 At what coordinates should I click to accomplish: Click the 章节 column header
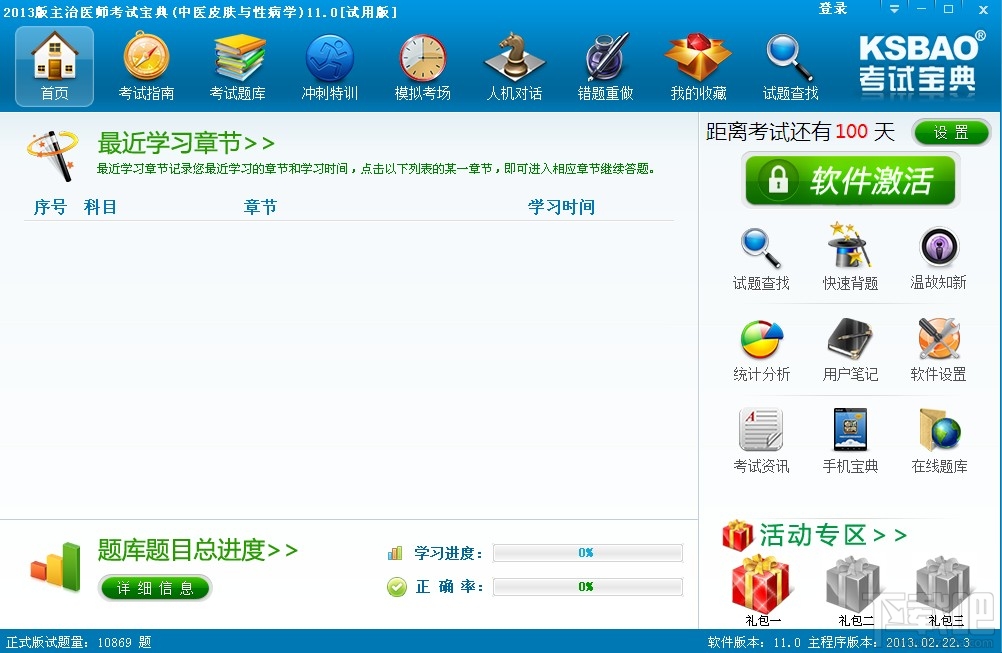click(260, 207)
